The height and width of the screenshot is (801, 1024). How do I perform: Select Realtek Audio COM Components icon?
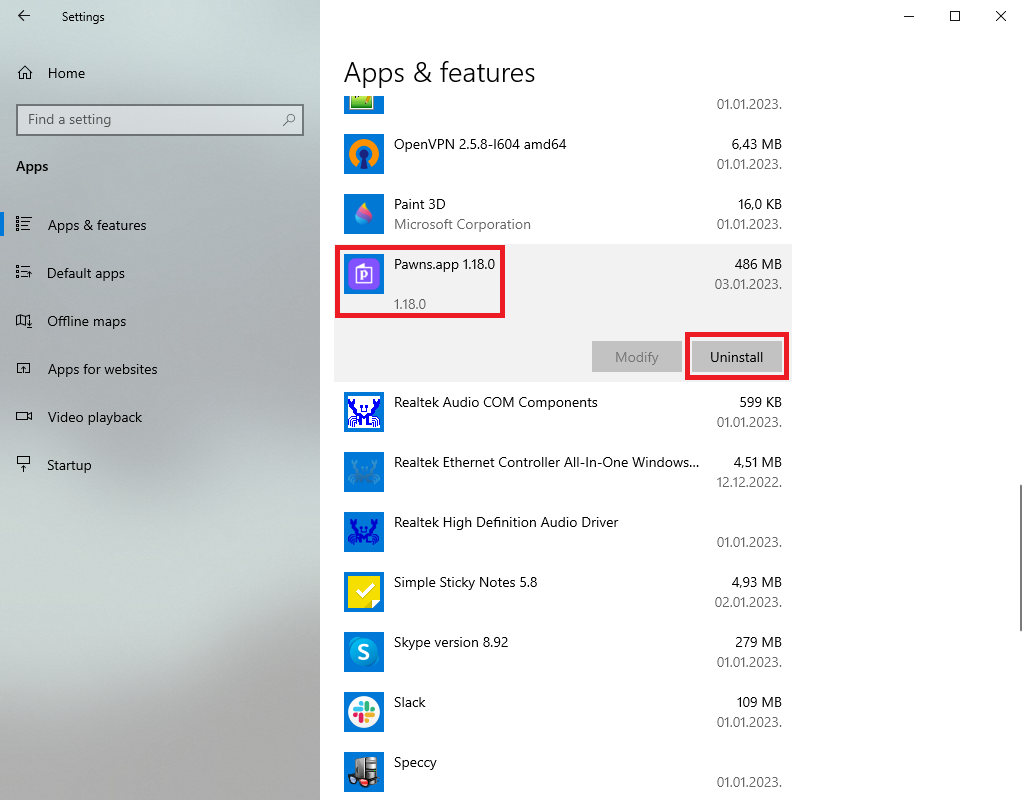(364, 412)
